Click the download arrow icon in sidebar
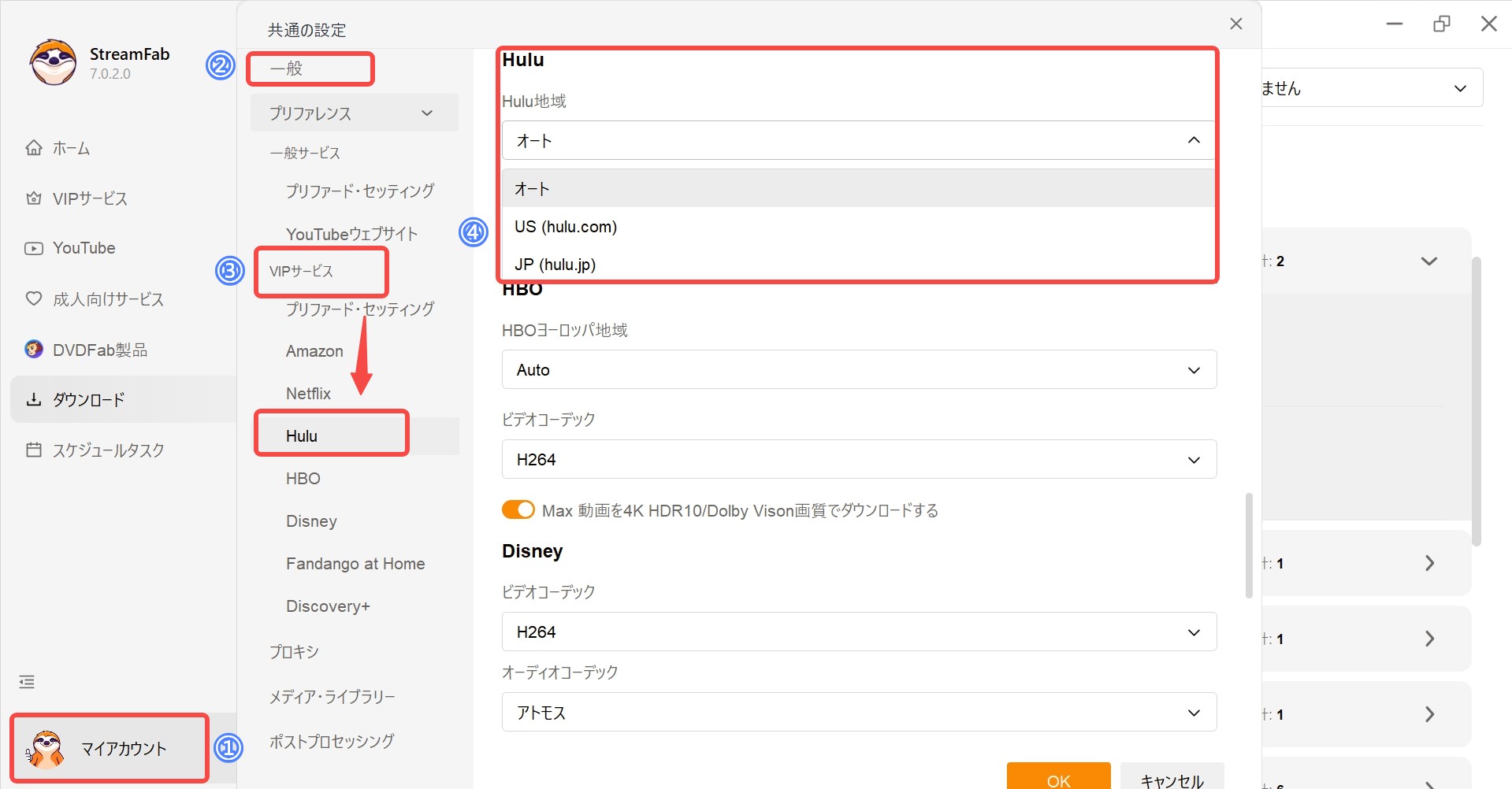This screenshot has width=1512, height=789. pyautogui.click(x=34, y=399)
